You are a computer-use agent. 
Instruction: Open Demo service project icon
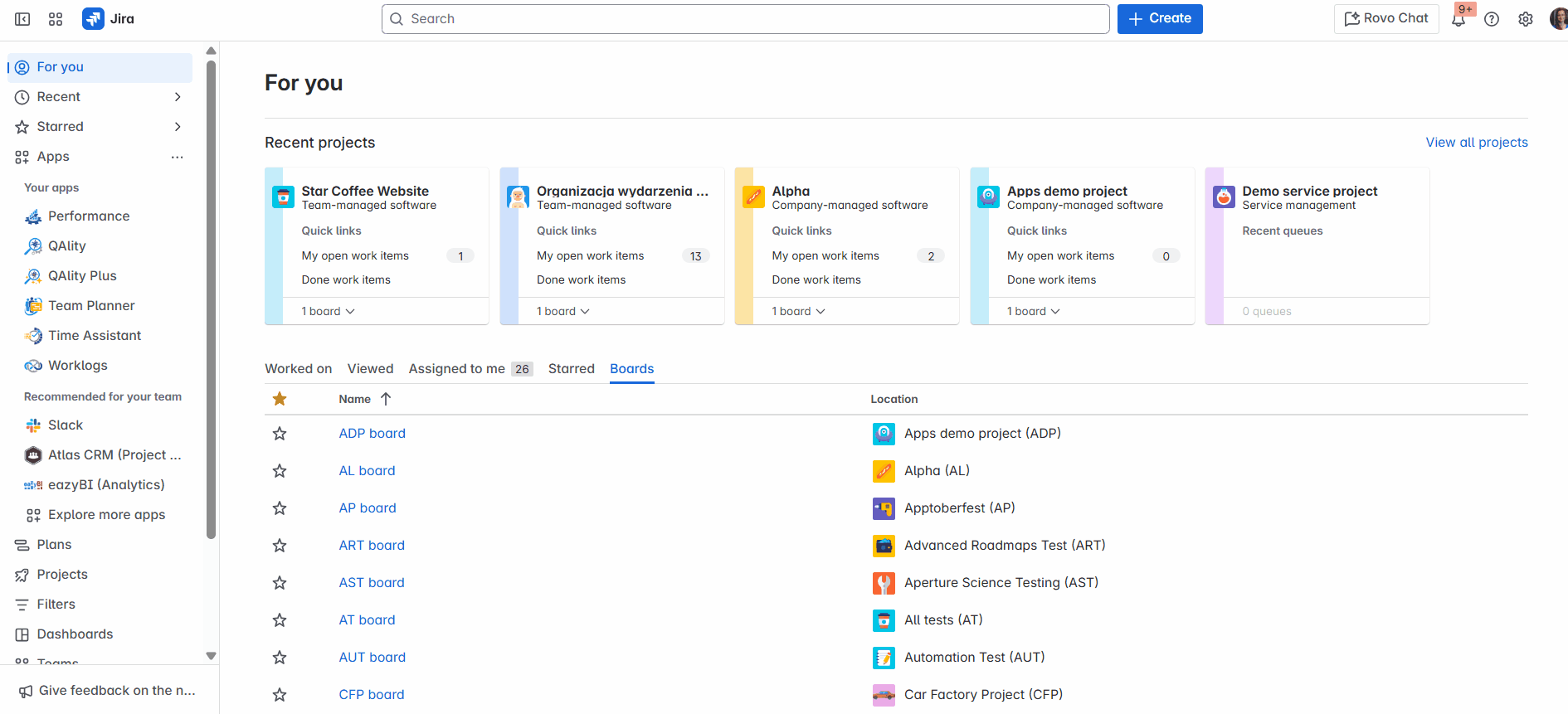[x=1224, y=197]
